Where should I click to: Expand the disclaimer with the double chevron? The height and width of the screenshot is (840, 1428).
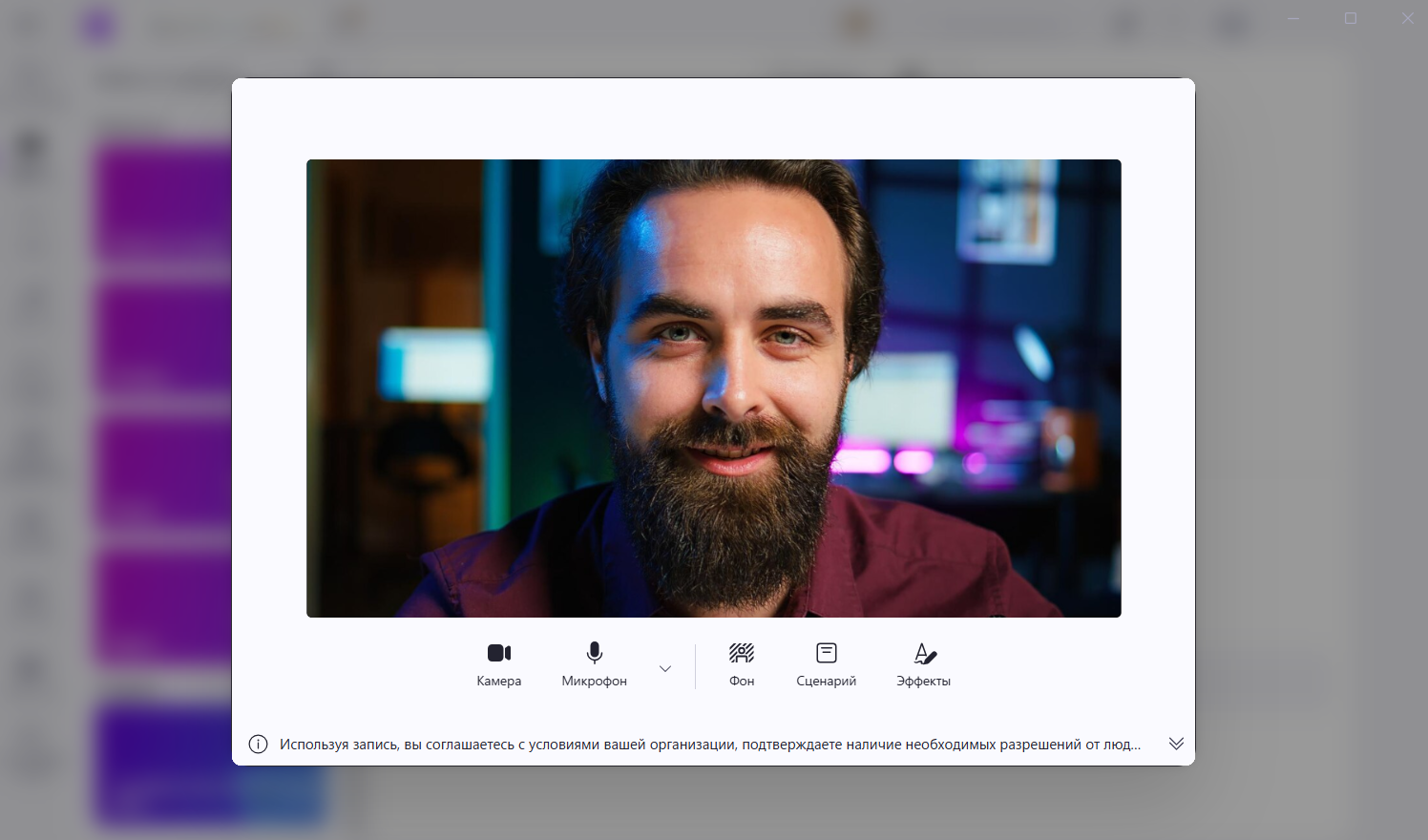click(1176, 744)
